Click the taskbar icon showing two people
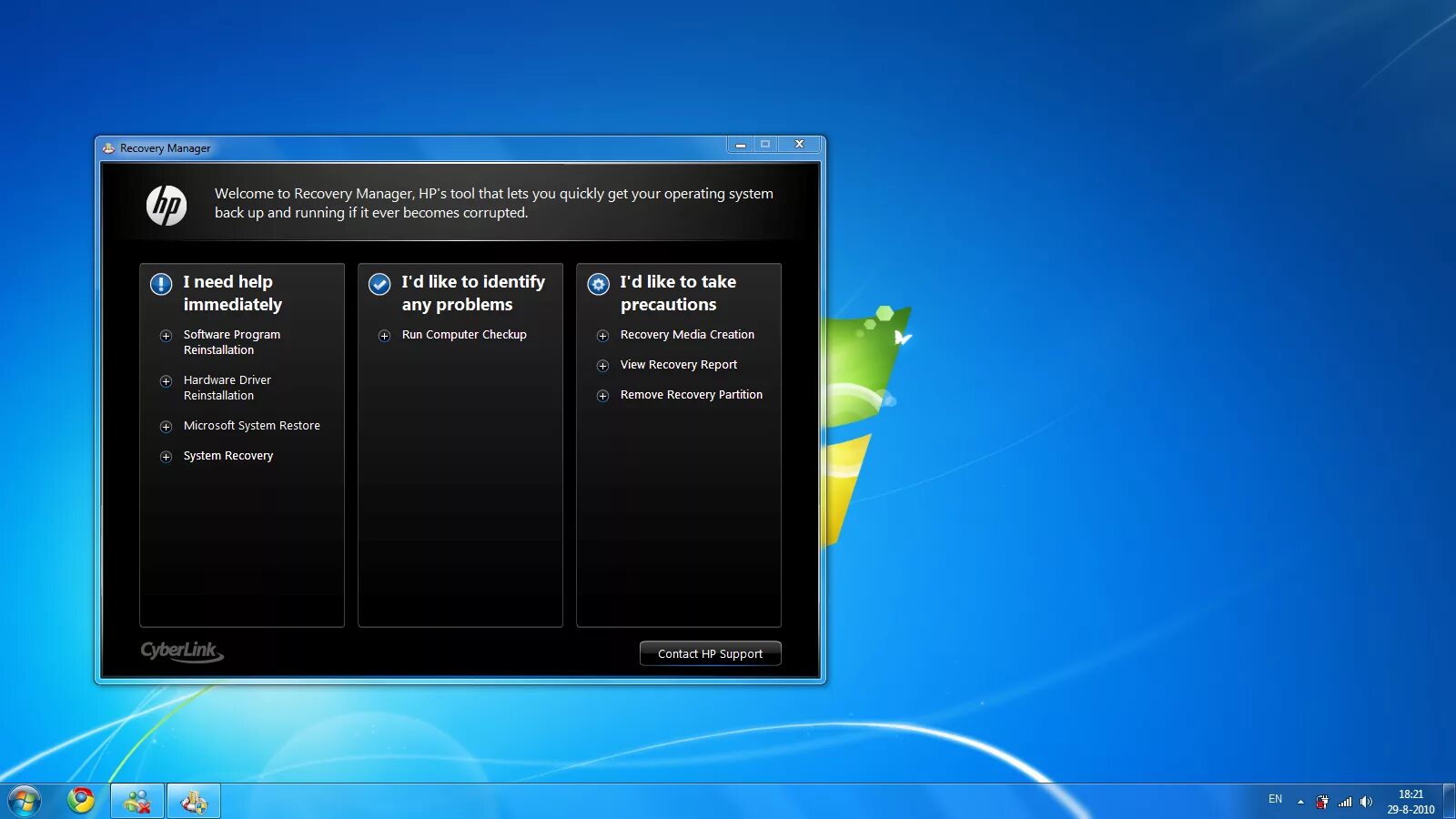The image size is (1456, 819). (137, 802)
